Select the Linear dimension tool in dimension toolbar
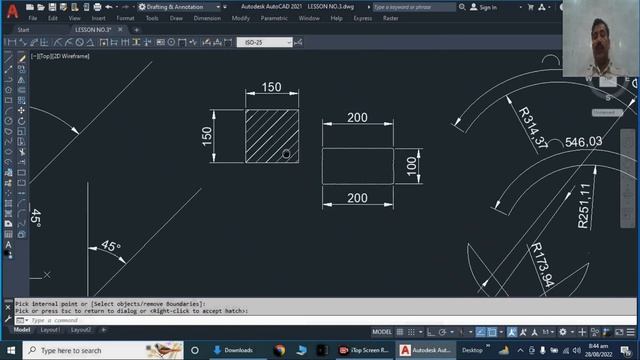The height and width of the screenshot is (360, 640). tap(12, 42)
